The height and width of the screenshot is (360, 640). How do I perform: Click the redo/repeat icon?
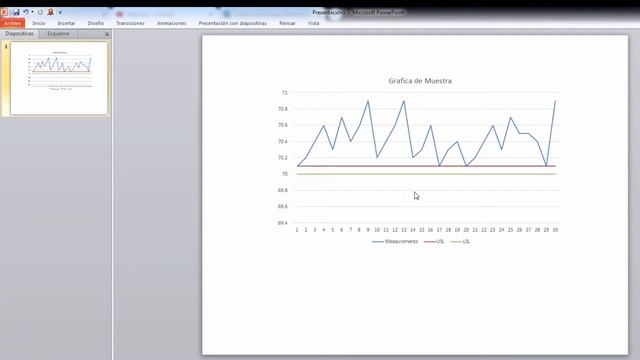tap(40, 12)
